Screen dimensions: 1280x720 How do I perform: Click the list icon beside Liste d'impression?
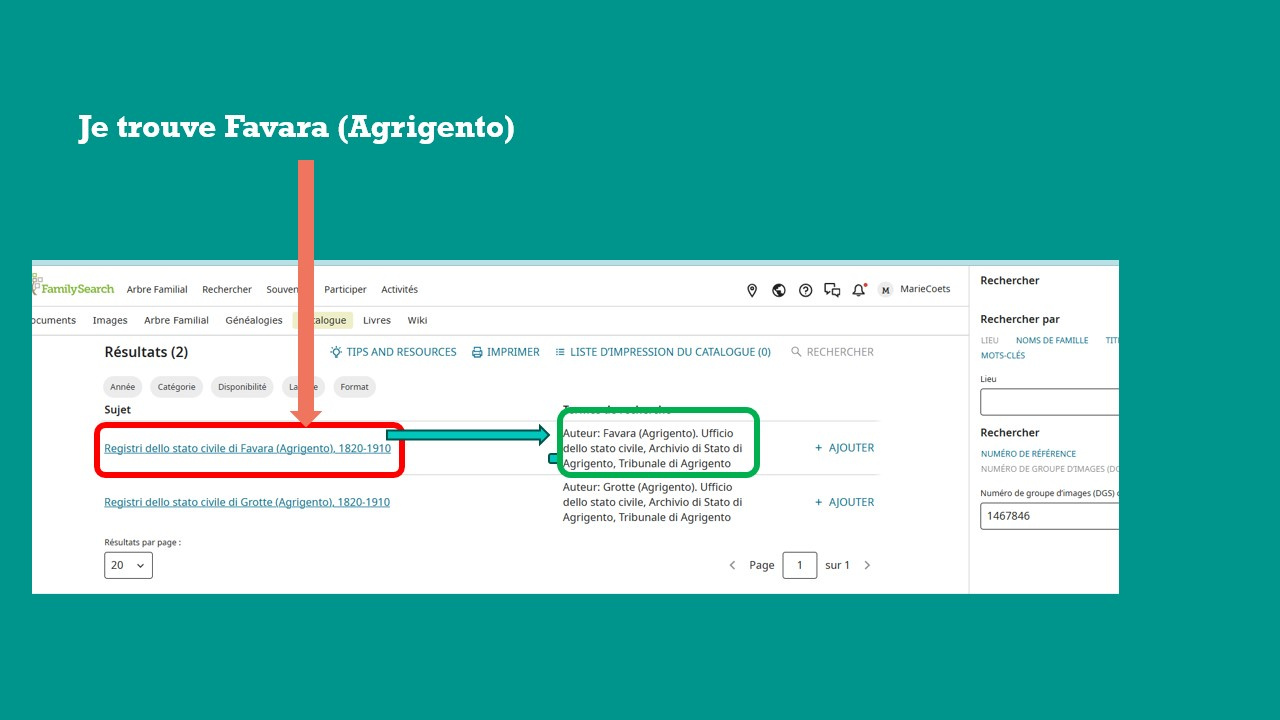tap(560, 352)
